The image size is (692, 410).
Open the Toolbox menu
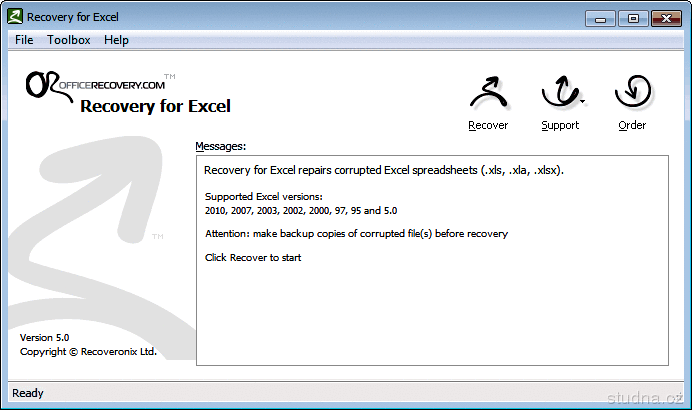(68, 40)
